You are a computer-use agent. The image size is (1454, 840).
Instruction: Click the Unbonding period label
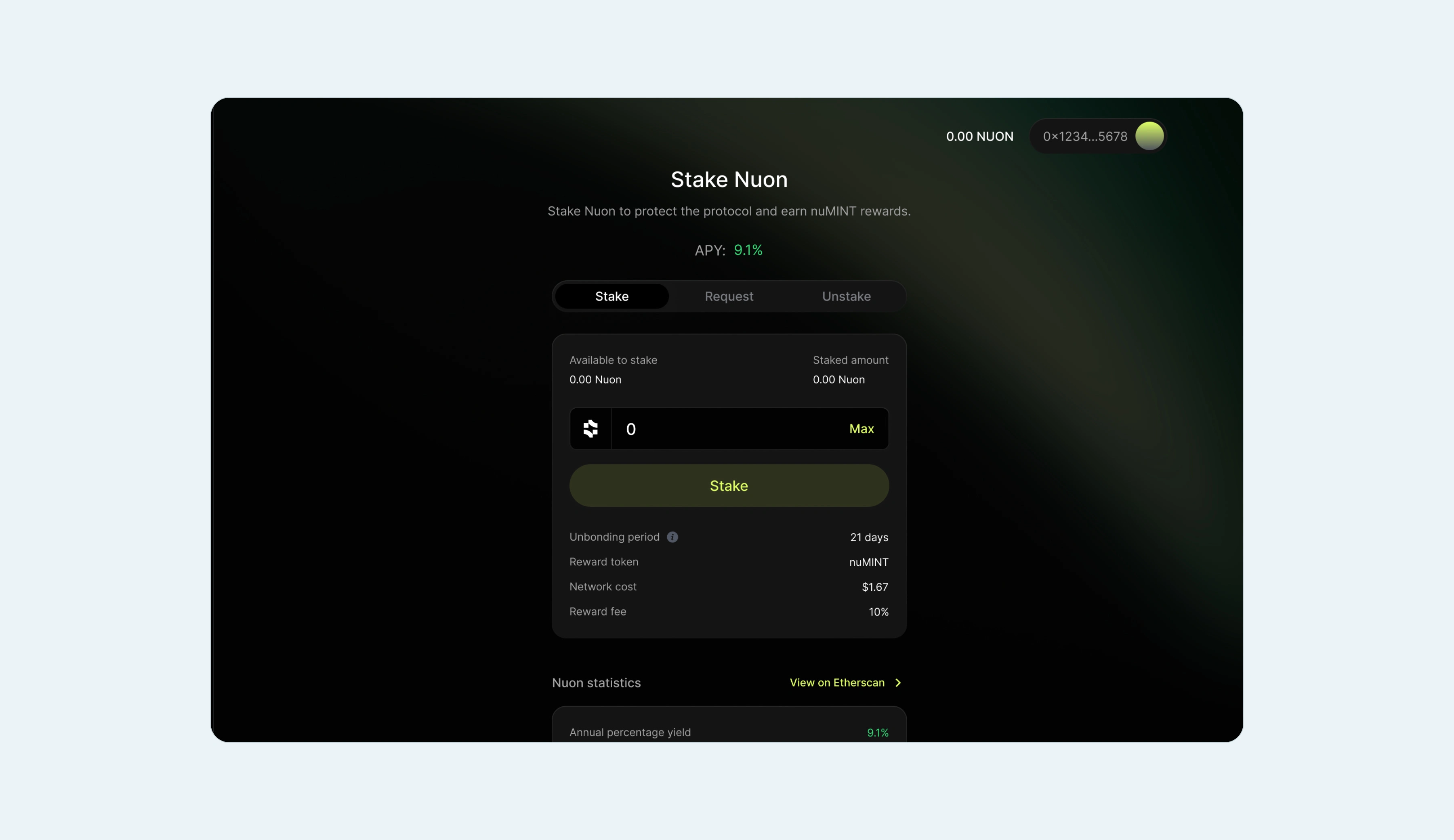click(614, 537)
